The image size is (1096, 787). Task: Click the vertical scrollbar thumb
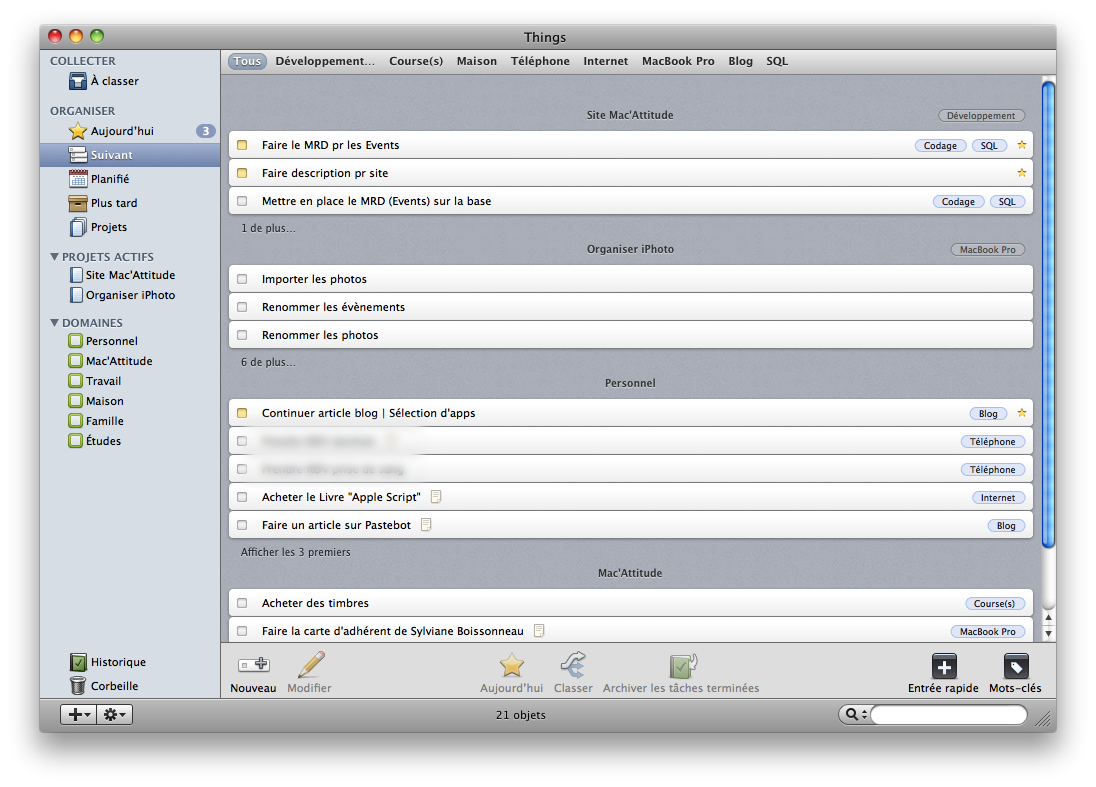point(1048,315)
